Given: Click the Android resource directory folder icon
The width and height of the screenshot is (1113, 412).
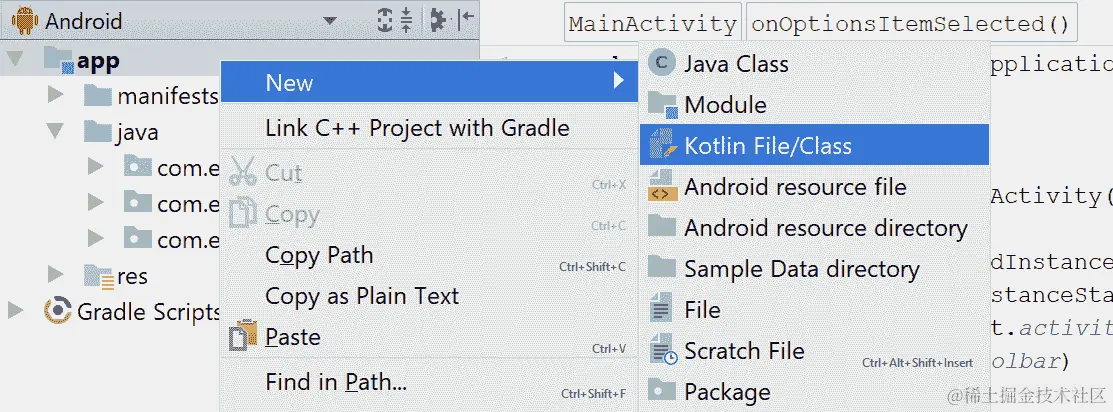Looking at the screenshot, I should [662, 226].
